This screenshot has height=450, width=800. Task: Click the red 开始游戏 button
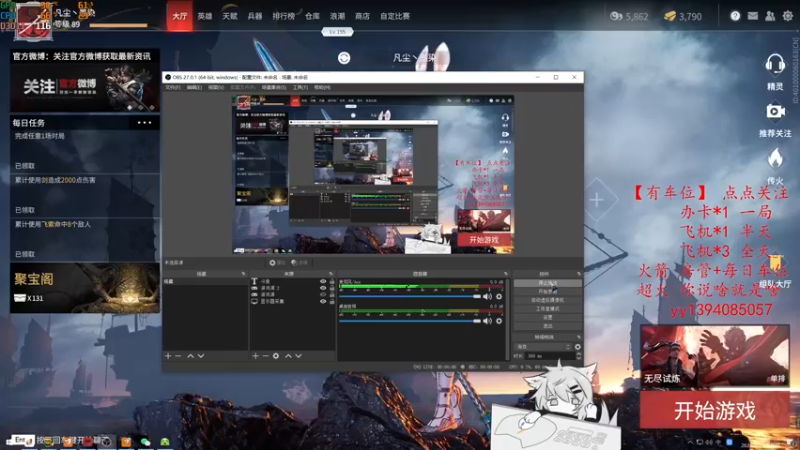pyautogui.click(x=714, y=410)
